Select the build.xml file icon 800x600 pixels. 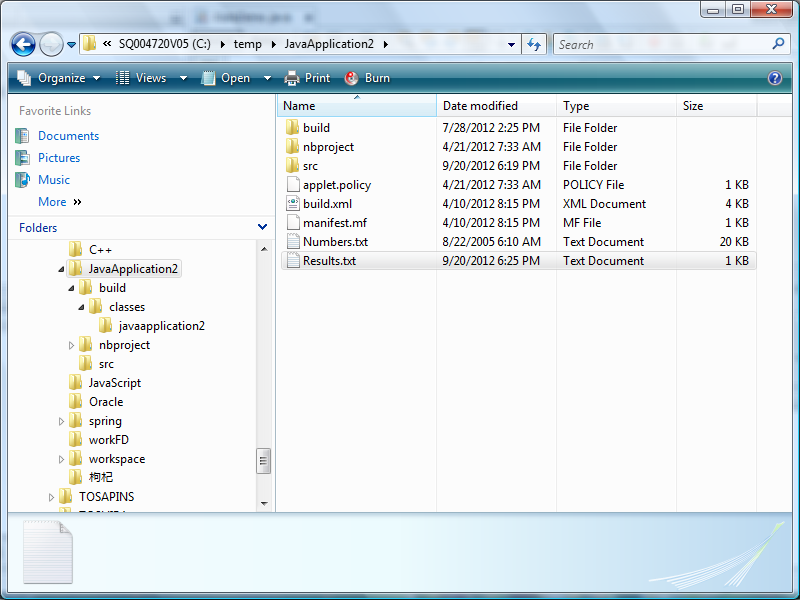(x=293, y=204)
